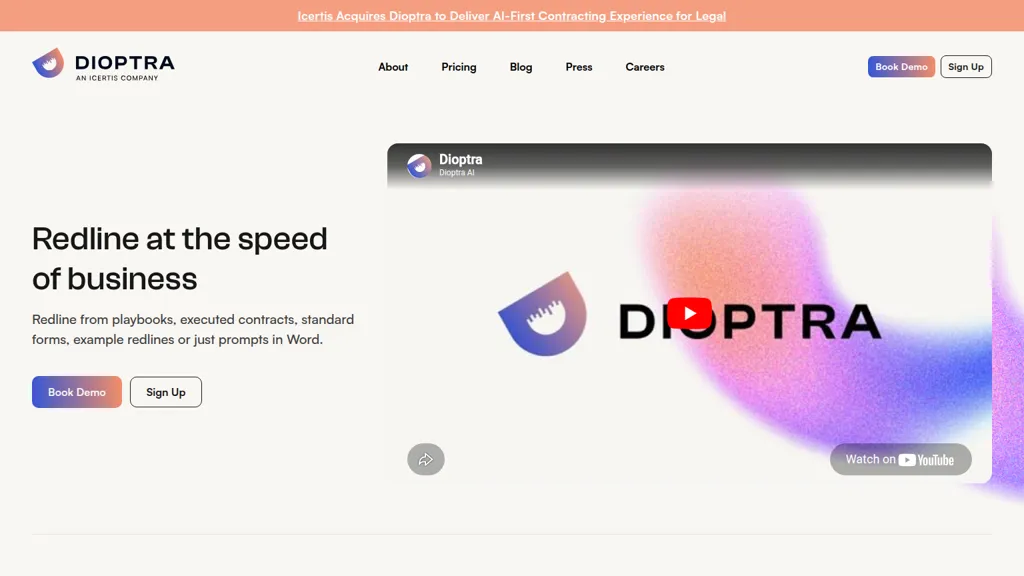Play the YouTube video
Viewport: 1024px width, 576px height.
[689, 314]
